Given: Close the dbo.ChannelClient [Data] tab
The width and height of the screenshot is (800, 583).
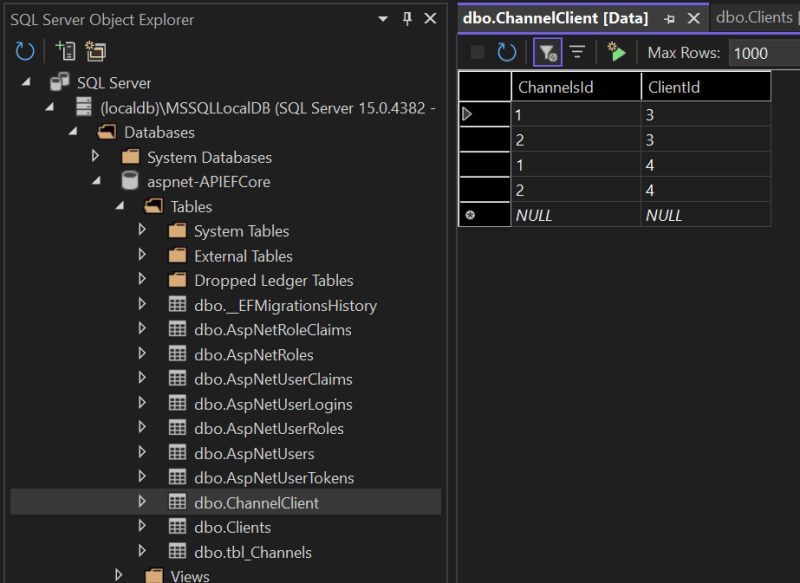Looking at the screenshot, I should coord(693,19).
